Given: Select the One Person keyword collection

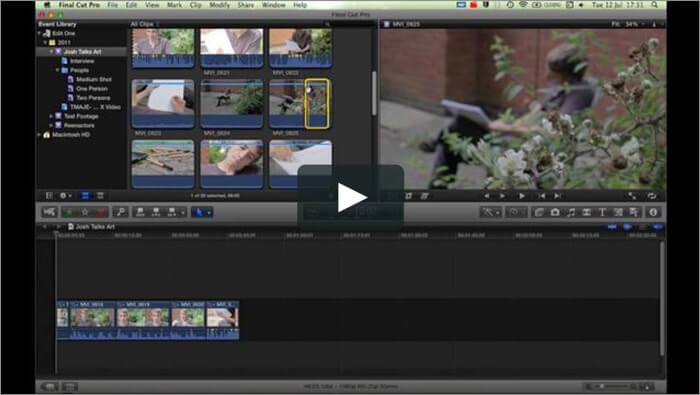Looking at the screenshot, I should tap(92, 88).
